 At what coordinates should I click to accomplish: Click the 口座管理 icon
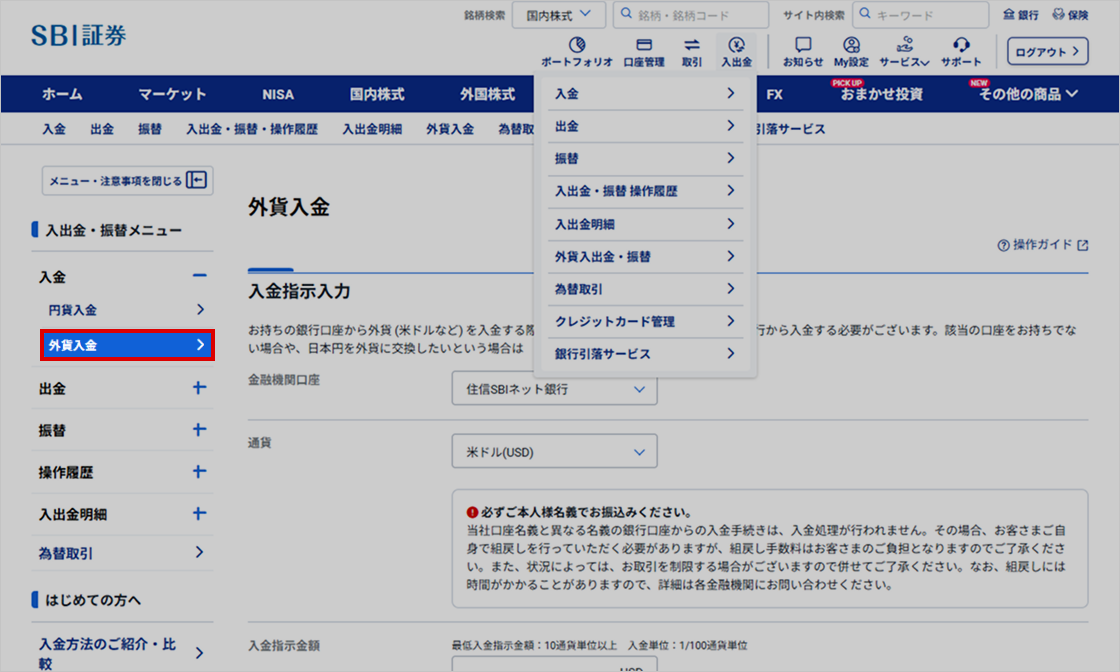(x=643, y=46)
